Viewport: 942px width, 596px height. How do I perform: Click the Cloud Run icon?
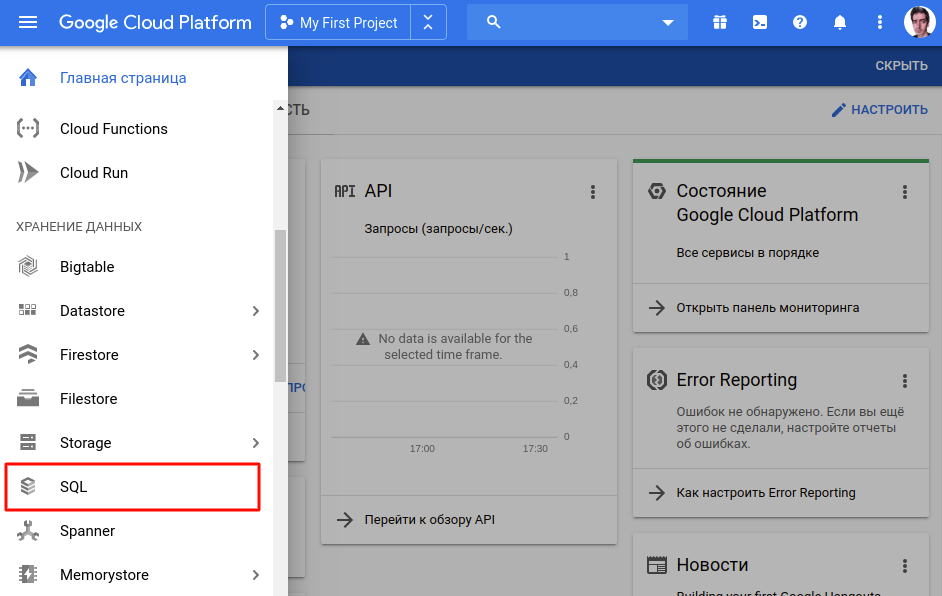pyautogui.click(x=28, y=172)
